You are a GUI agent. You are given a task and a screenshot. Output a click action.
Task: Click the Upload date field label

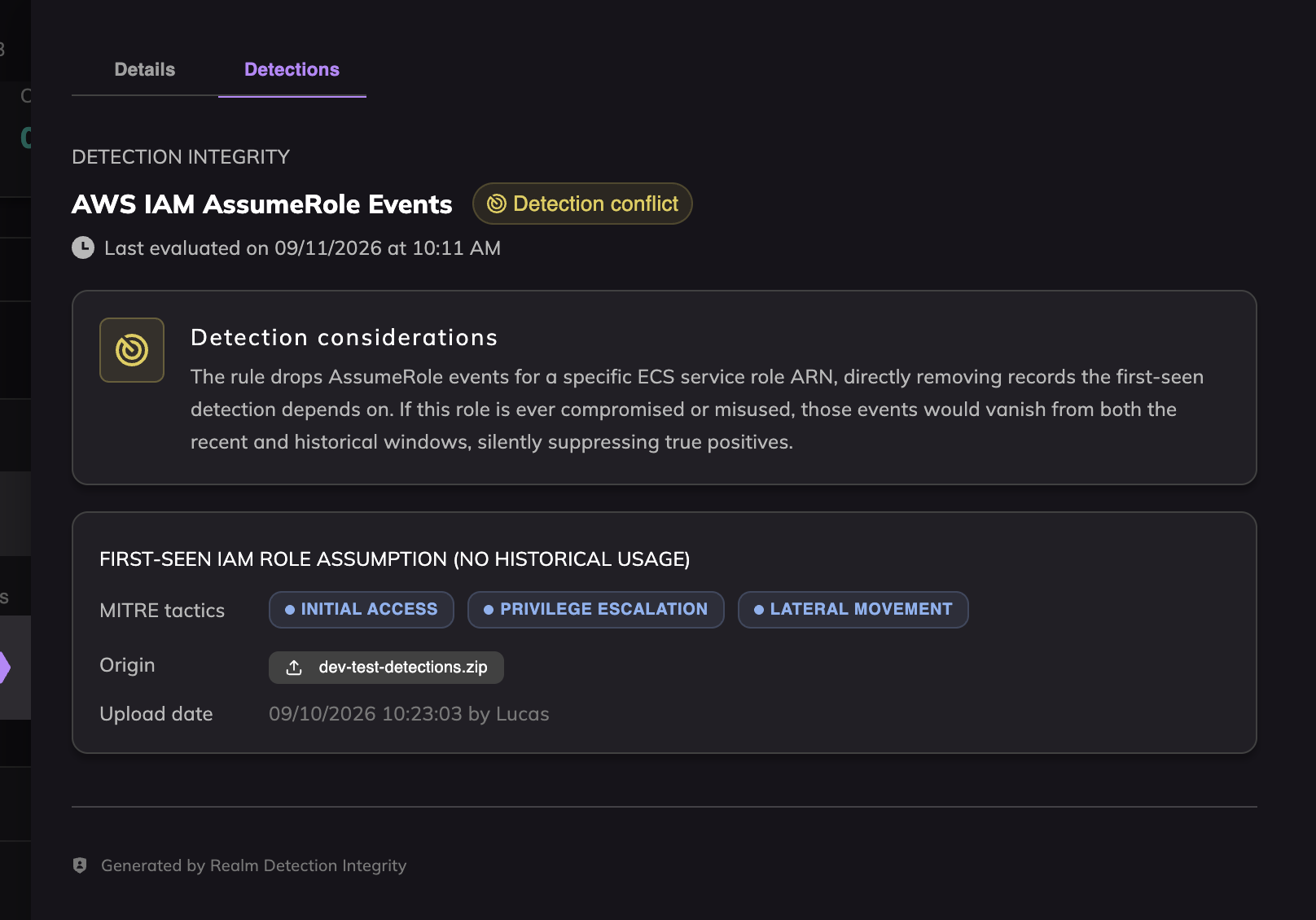coord(156,714)
